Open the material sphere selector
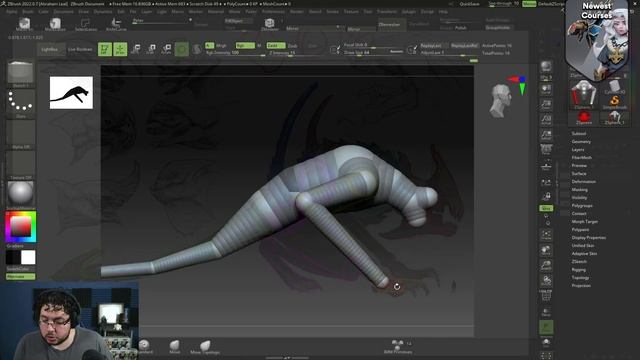The image size is (640, 360). coord(20,194)
